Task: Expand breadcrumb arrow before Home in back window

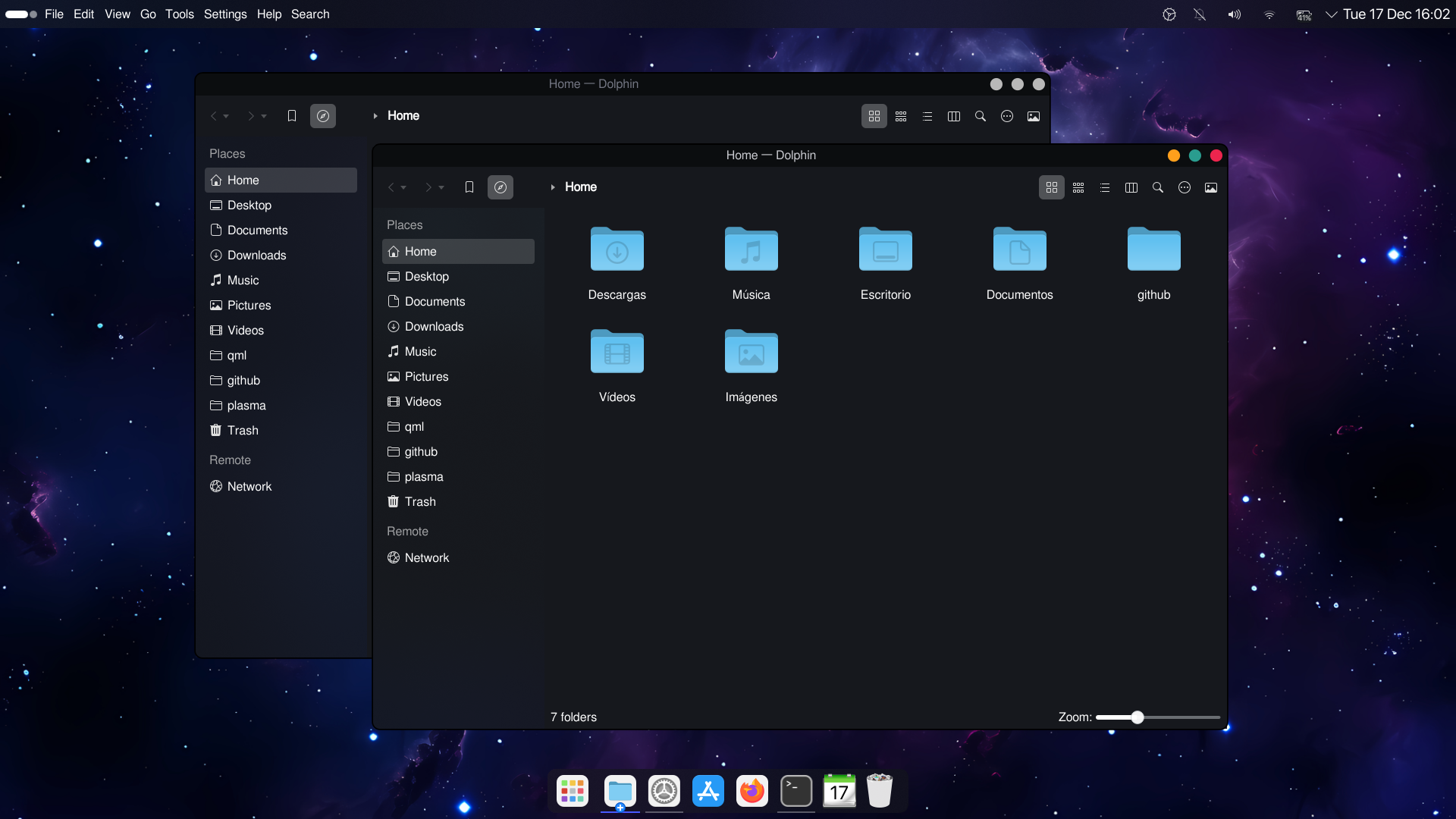Action: pyautogui.click(x=375, y=116)
